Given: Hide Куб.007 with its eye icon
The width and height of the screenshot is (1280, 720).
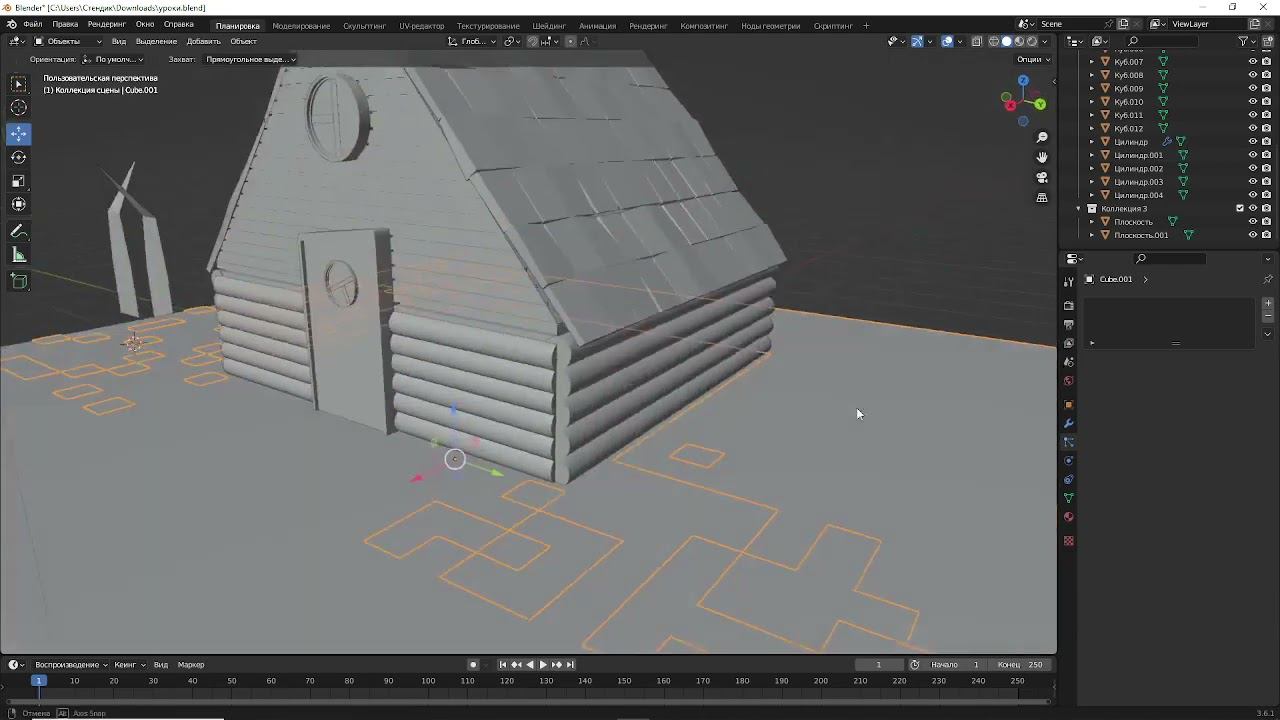Looking at the screenshot, I should click(1253, 62).
